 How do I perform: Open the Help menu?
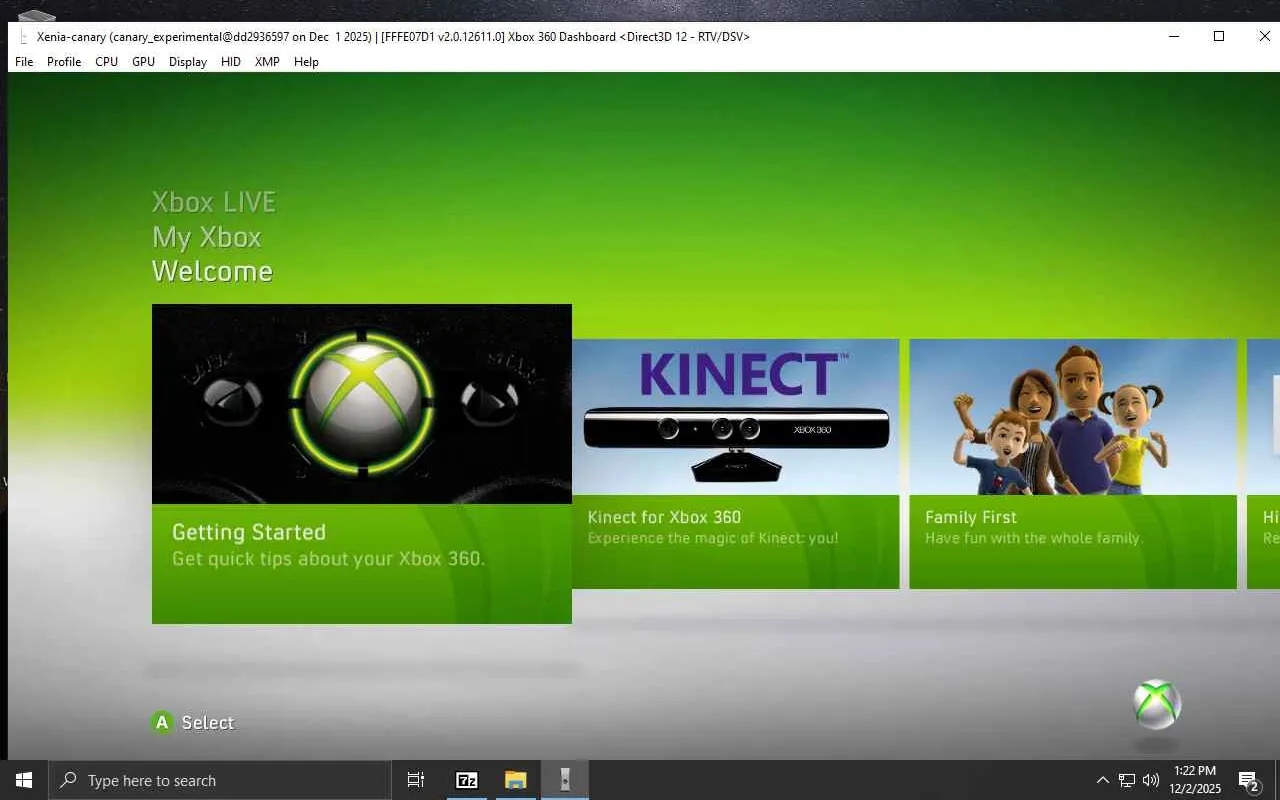click(306, 62)
